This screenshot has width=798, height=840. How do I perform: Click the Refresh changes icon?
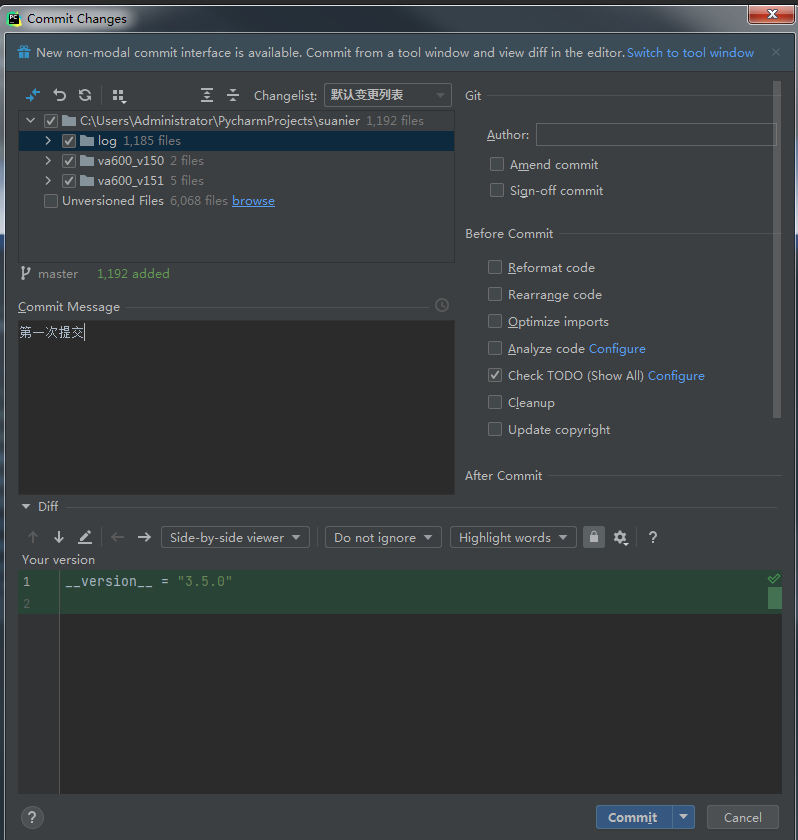point(85,95)
